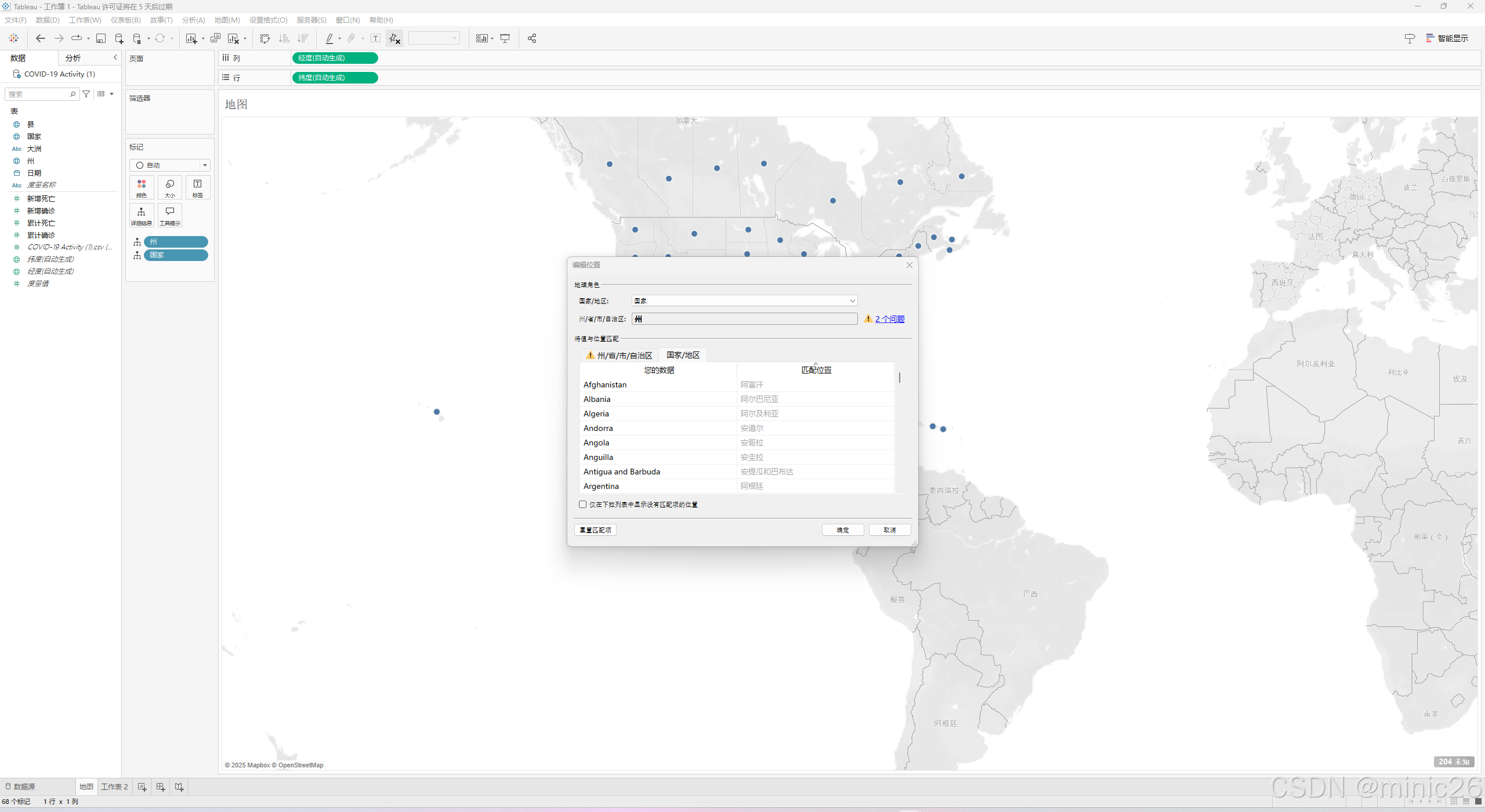Click the share workbook icon
Image resolution: width=1485 pixels, height=812 pixels.
coord(531,38)
